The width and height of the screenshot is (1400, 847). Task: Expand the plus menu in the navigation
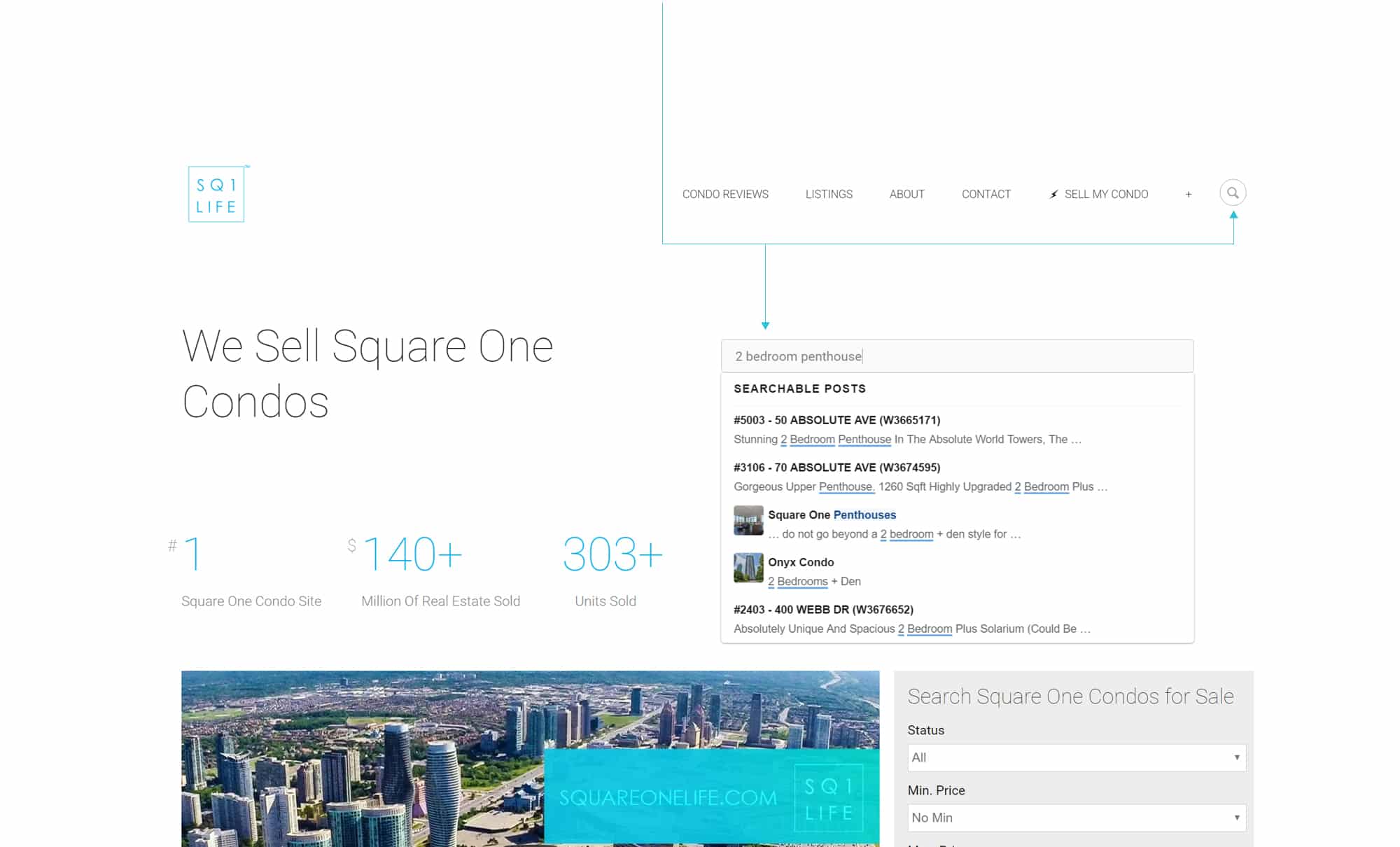(1188, 195)
